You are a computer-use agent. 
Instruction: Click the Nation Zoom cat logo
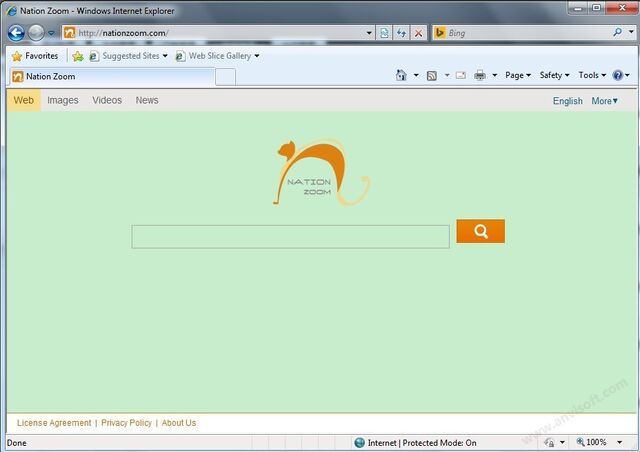point(322,172)
